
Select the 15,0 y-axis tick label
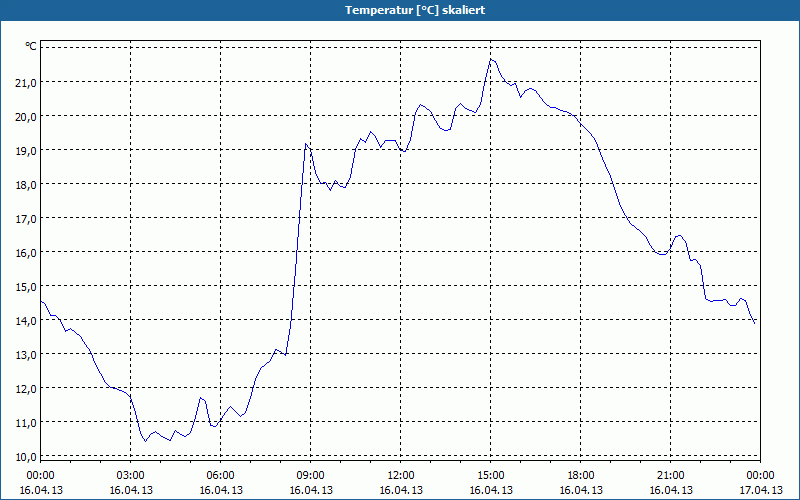27,287
